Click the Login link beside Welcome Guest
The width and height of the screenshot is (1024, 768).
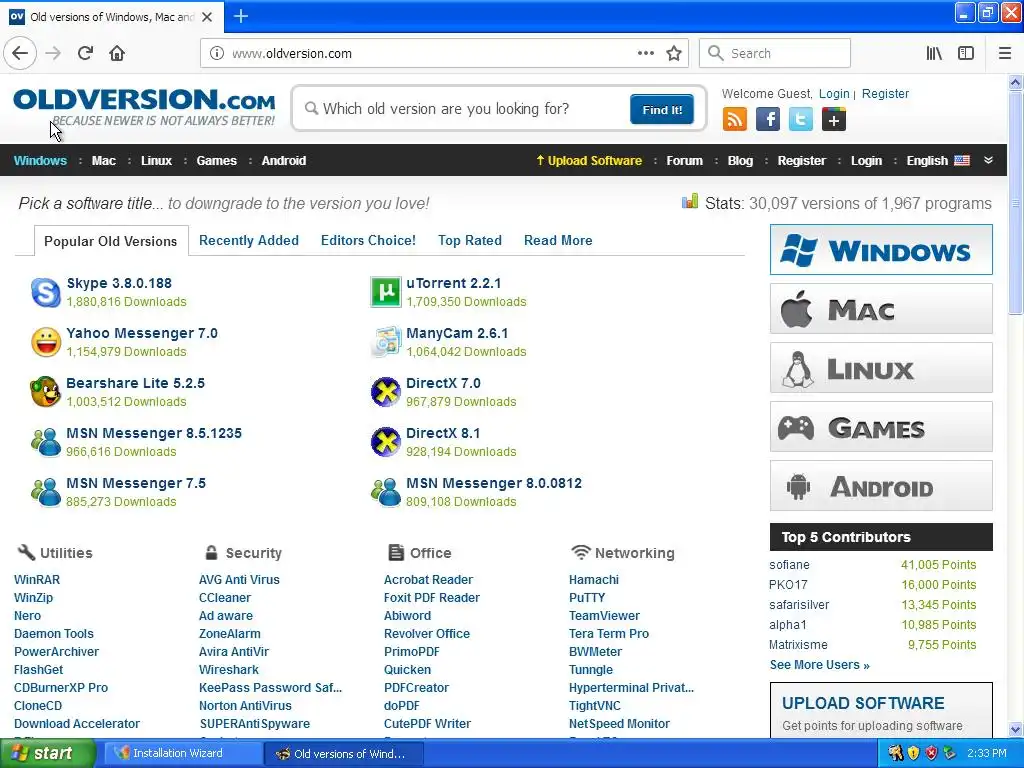coord(834,93)
